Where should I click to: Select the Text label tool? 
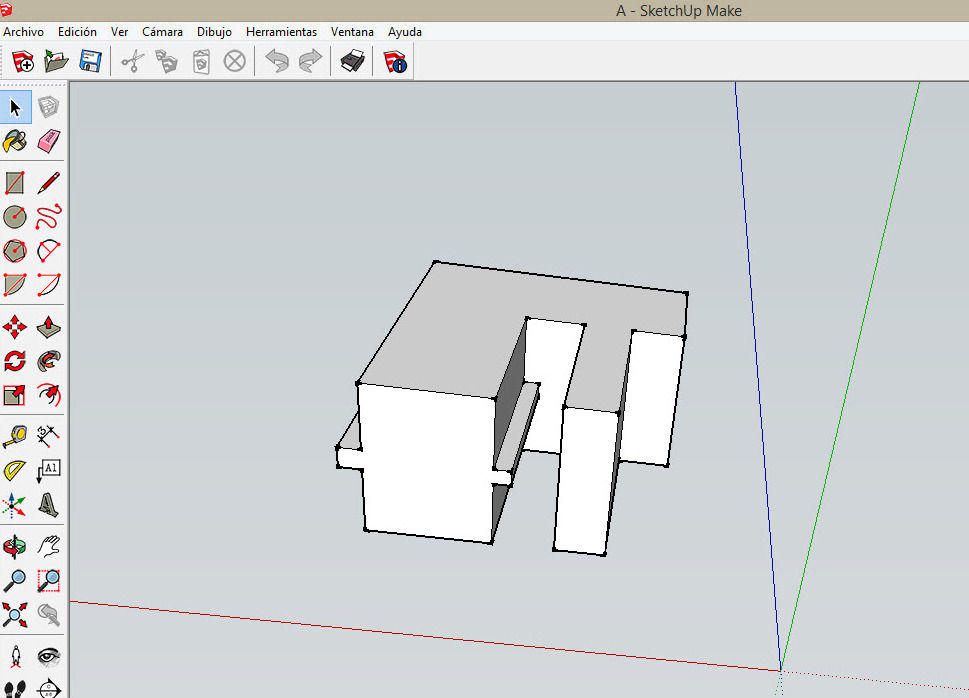(48, 470)
